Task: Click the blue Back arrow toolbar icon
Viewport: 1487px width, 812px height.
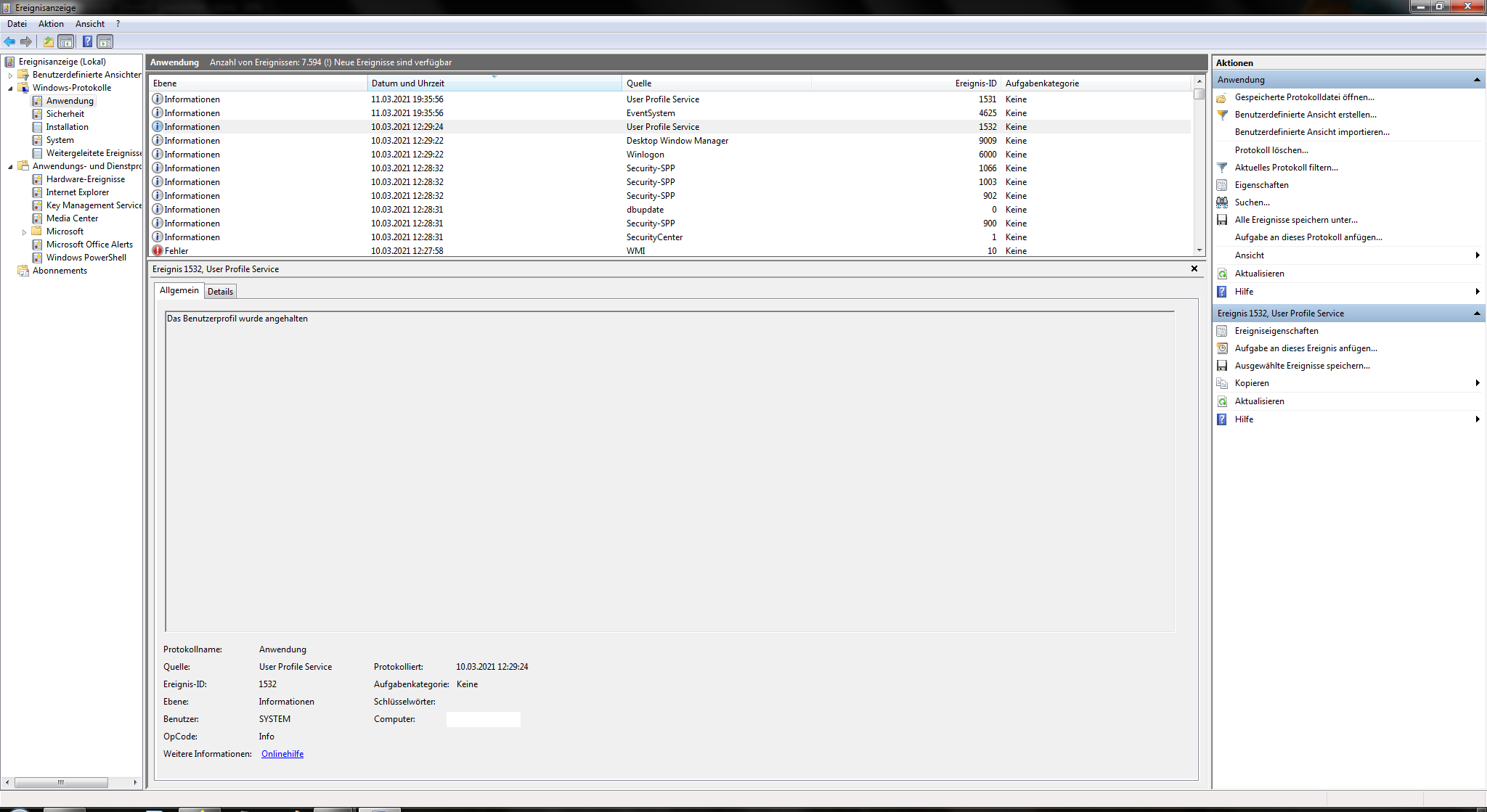Action: tap(9, 41)
